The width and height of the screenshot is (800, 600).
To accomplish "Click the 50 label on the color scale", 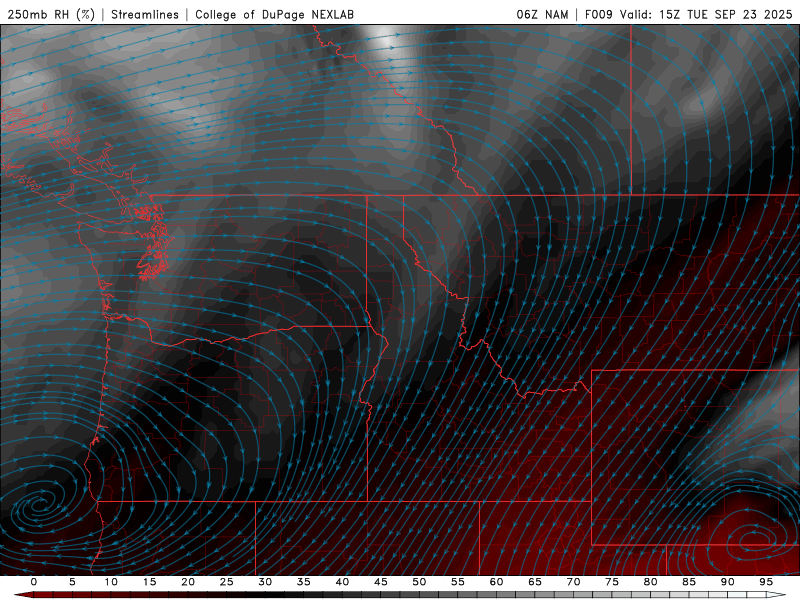I will (419, 582).
